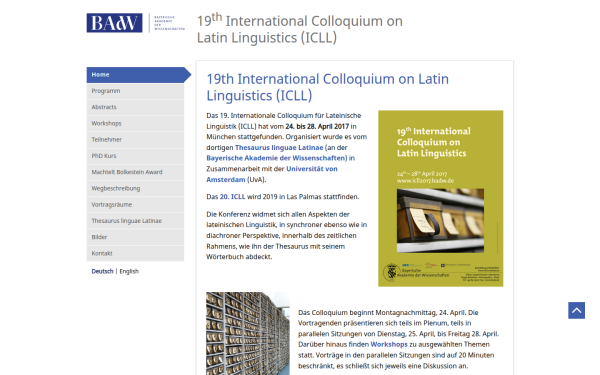This screenshot has width=600, height=375.
Task: Click Bayerische Akademie text beside logo
Action: click(x=169, y=23)
